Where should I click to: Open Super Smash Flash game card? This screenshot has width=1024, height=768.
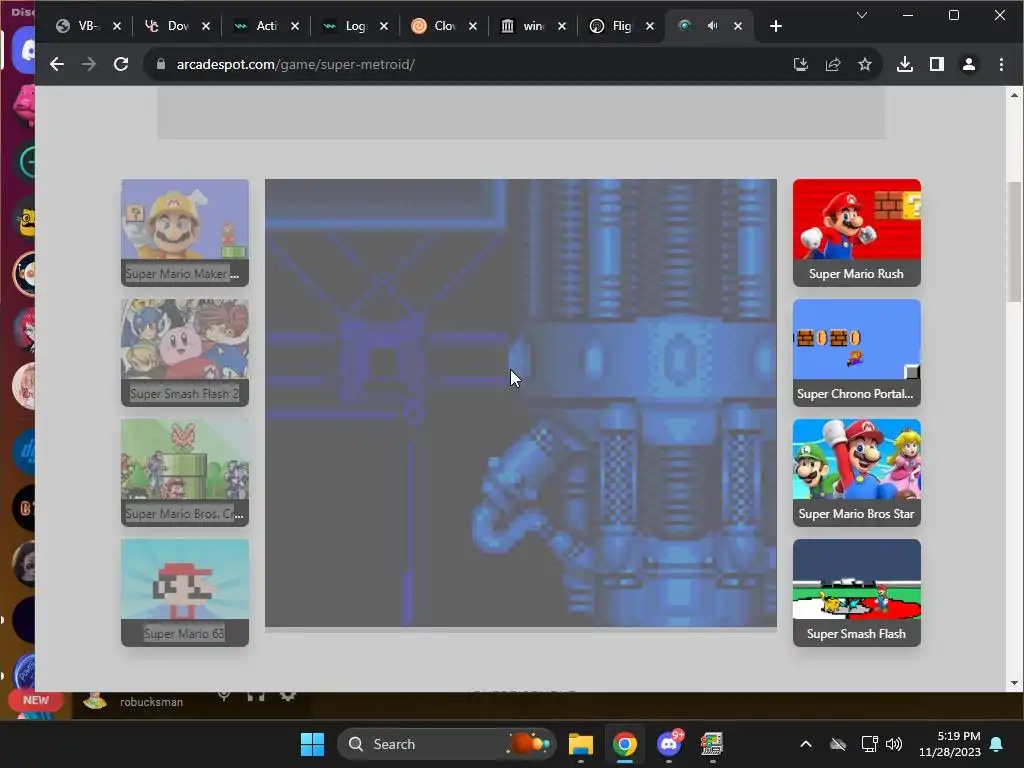click(x=857, y=593)
